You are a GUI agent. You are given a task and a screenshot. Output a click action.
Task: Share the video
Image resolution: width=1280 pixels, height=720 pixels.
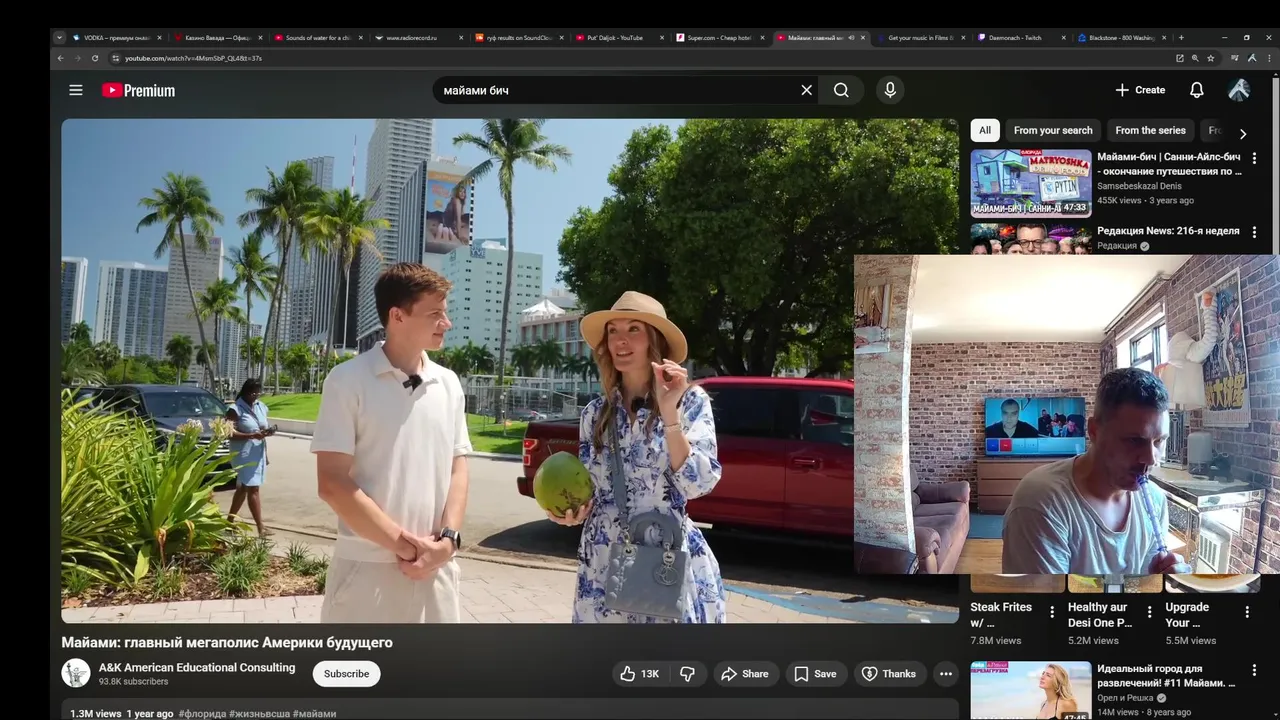(x=745, y=674)
